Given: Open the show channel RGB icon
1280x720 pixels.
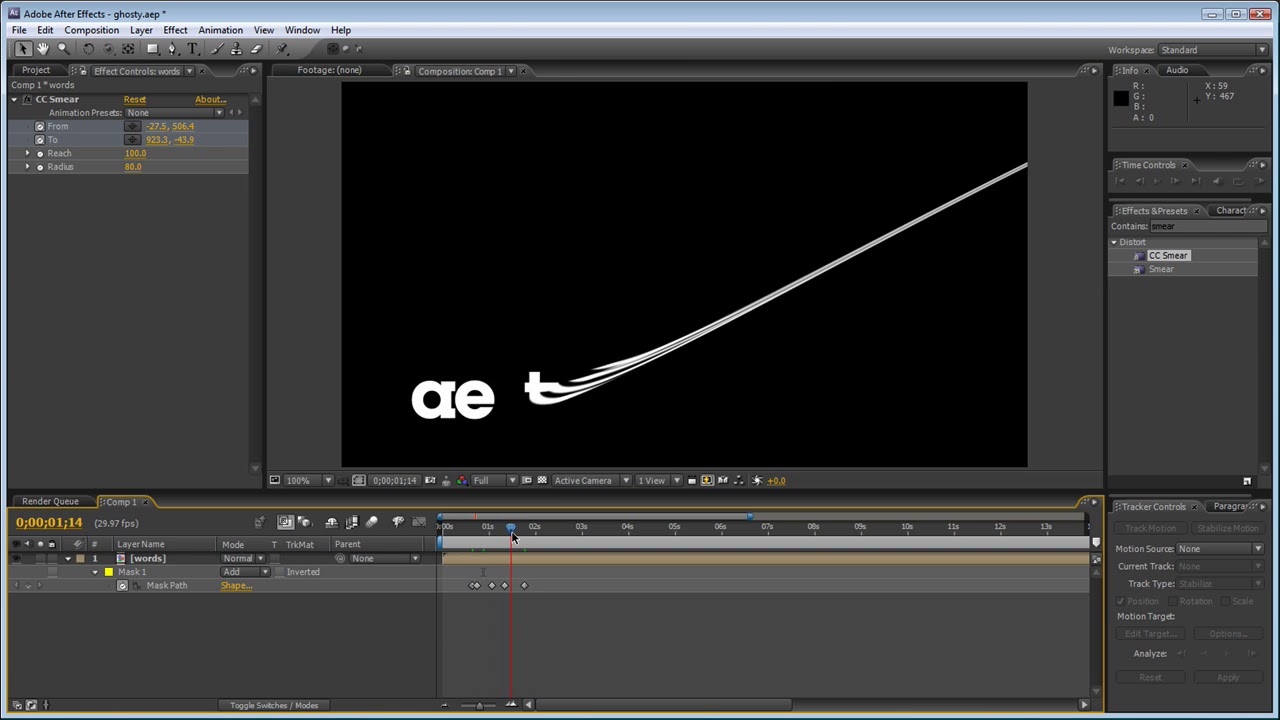Looking at the screenshot, I should pos(461,481).
